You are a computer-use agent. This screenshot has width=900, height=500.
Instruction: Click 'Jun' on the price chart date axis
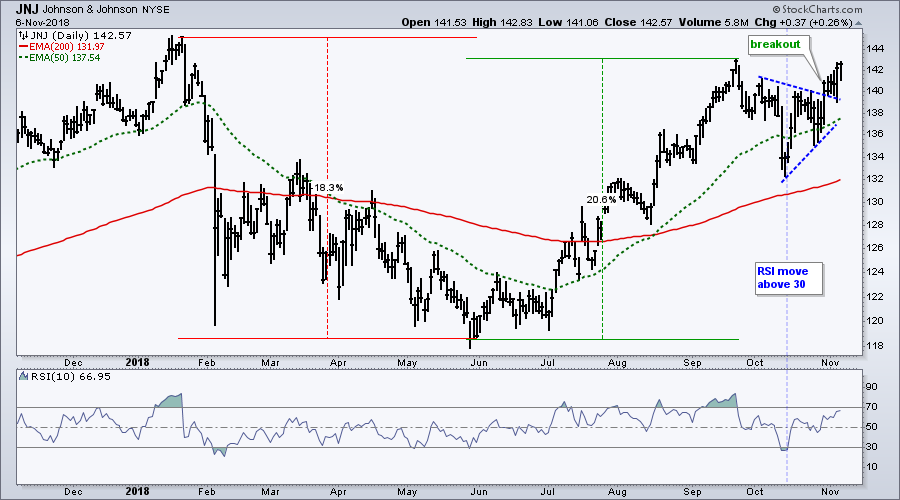point(479,363)
